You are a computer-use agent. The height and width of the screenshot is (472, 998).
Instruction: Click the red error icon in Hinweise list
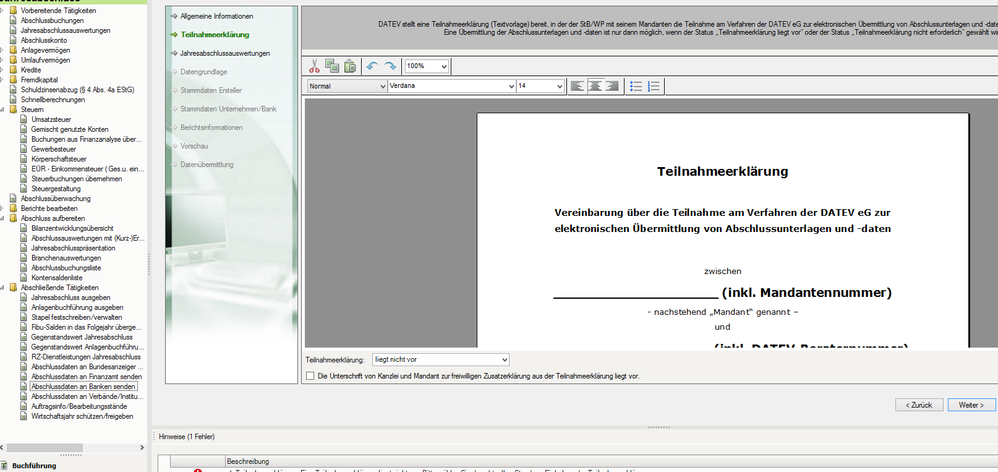point(198,471)
